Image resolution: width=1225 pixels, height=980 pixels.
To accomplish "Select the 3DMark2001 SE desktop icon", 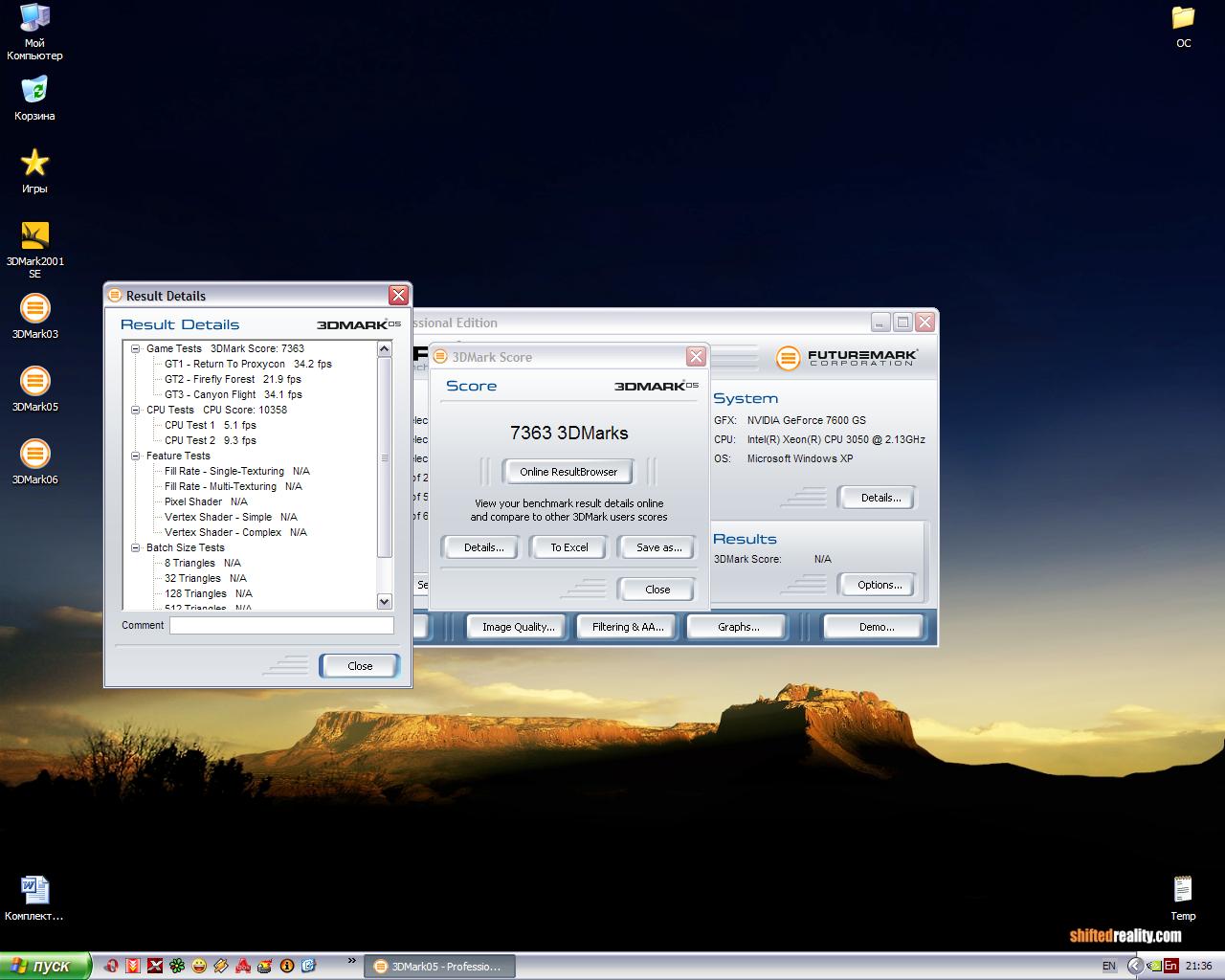I will (34, 250).
